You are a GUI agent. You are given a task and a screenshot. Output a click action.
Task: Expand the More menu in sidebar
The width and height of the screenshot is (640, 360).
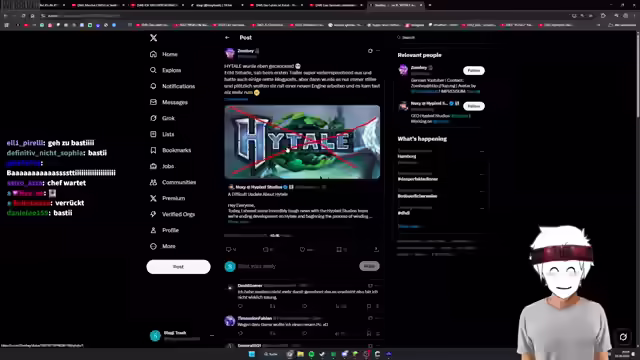[x=163, y=246]
